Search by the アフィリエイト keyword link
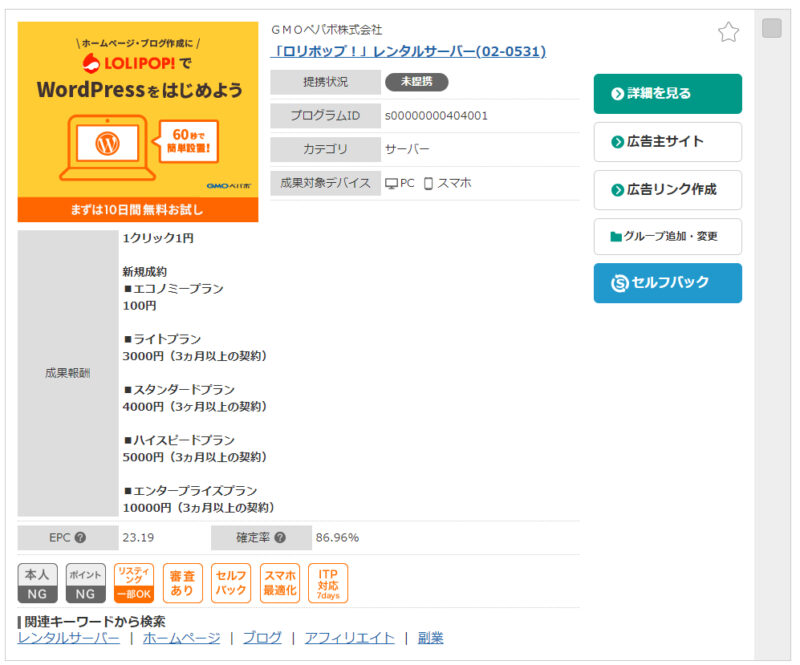The width and height of the screenshot is (800, 665). click(x=349, y=638)
